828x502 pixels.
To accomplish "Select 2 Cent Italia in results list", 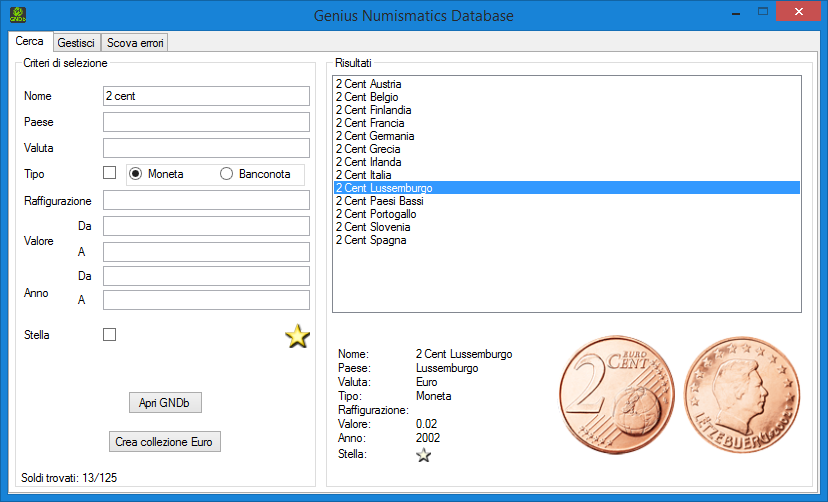I will coord(364,175).
